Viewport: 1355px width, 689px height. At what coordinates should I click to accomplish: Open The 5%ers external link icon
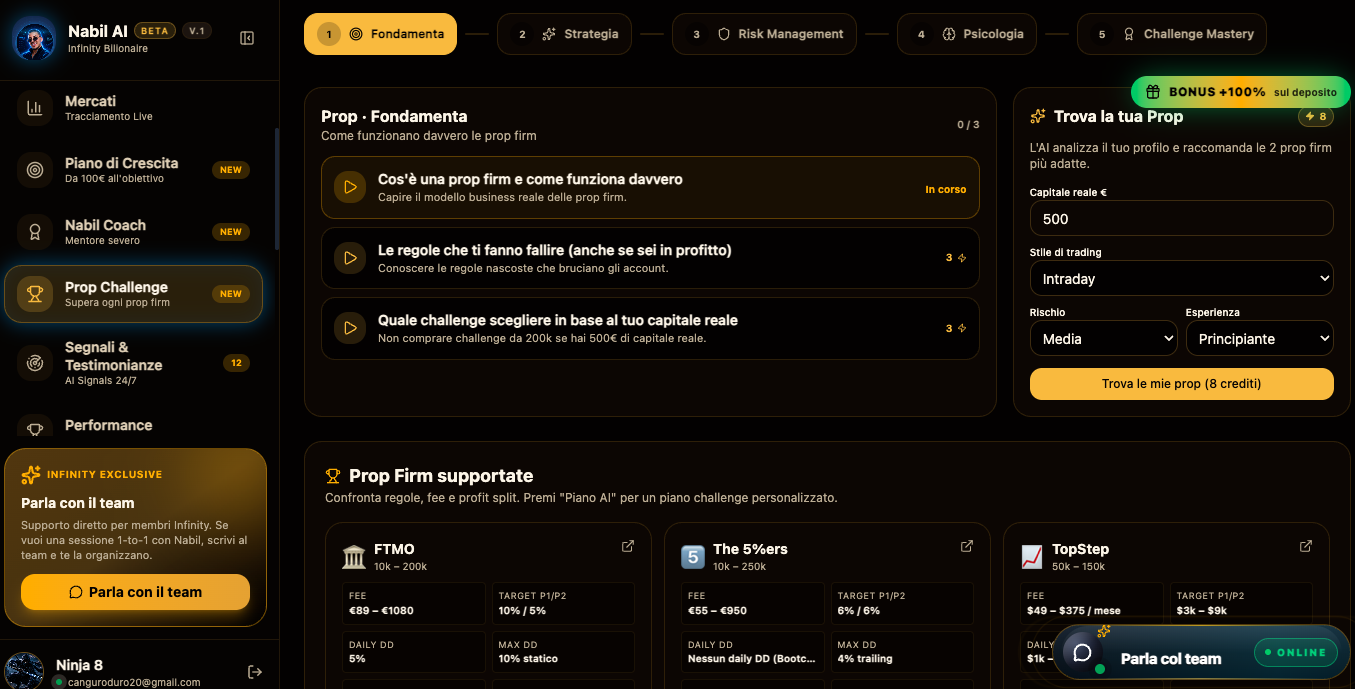pos(967,546)
